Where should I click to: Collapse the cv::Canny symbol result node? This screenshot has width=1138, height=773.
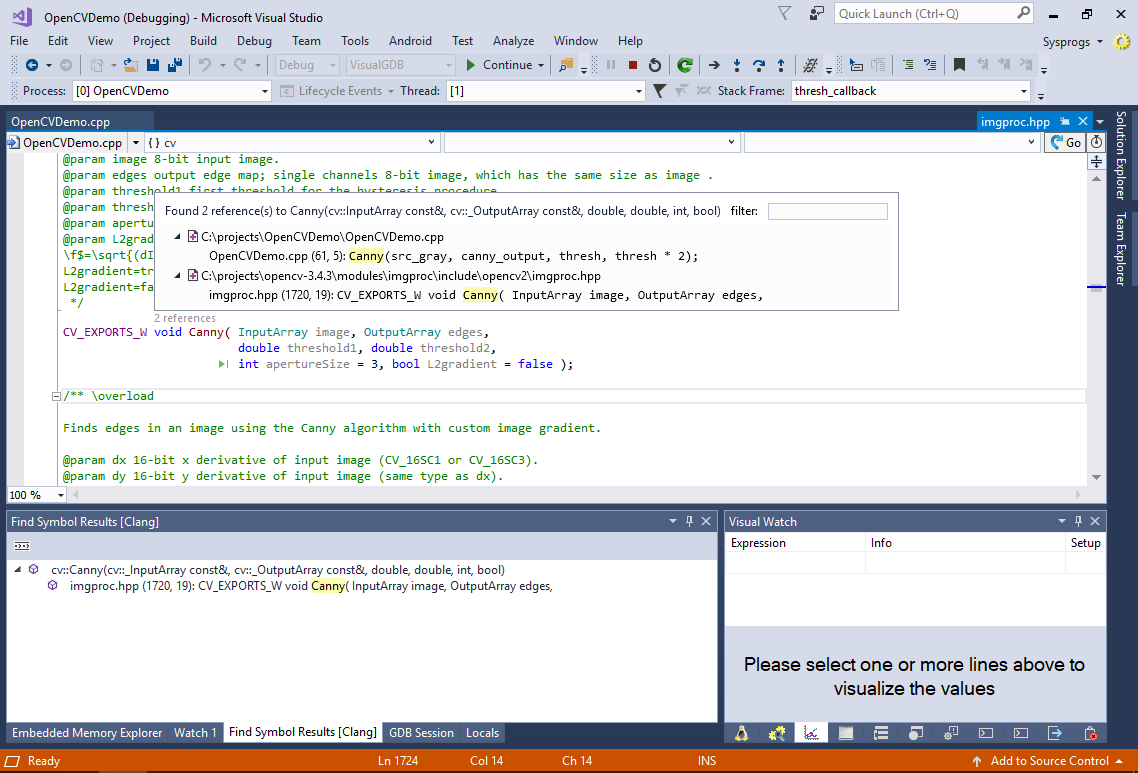tap(17, 570)
